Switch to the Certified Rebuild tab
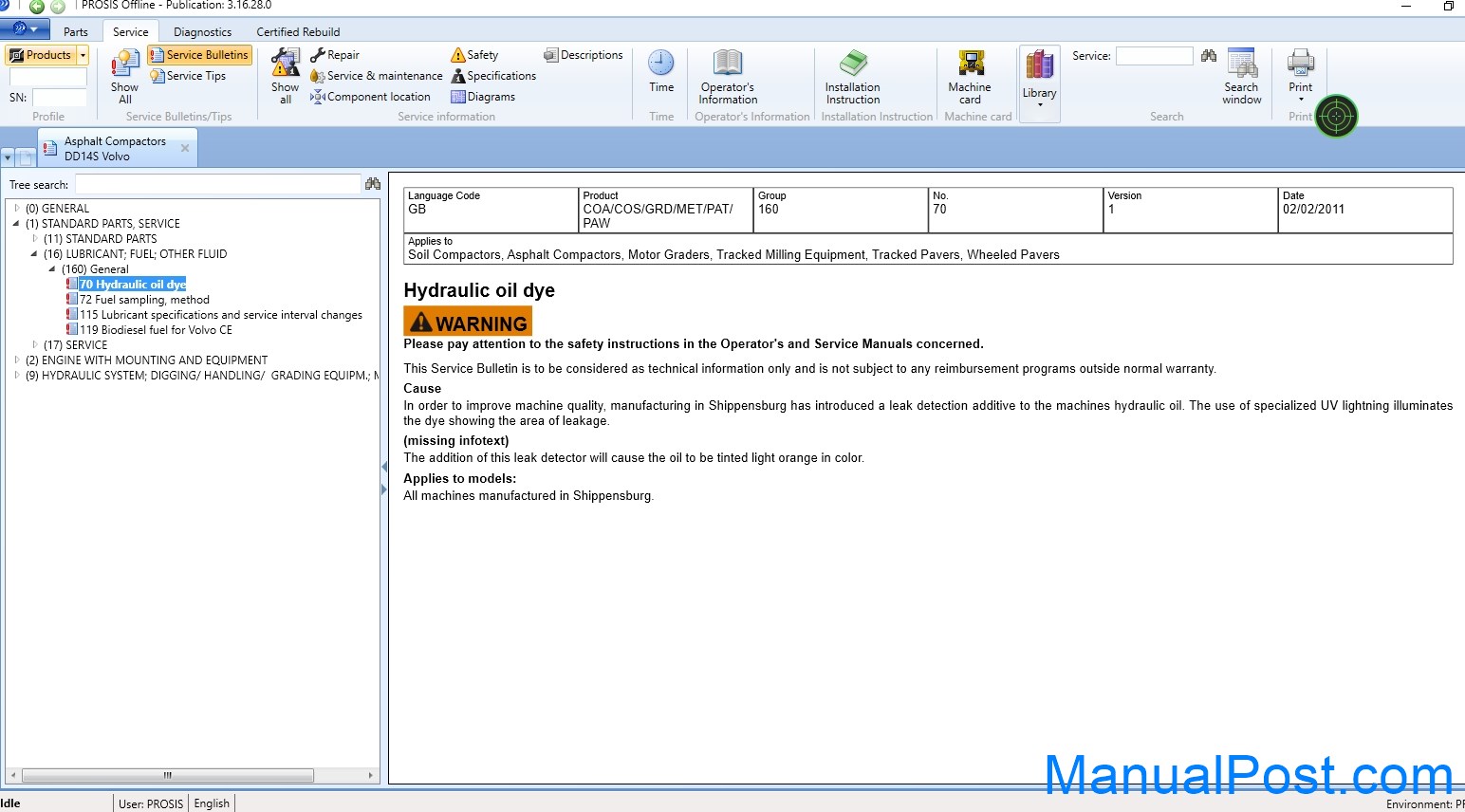 point(298,31)
